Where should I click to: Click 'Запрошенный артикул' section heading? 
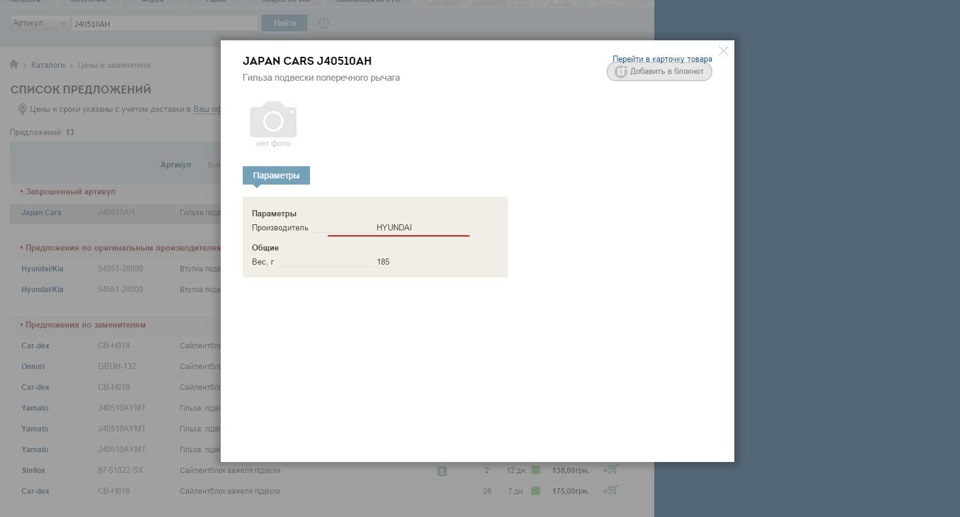(x=68, y=192)
